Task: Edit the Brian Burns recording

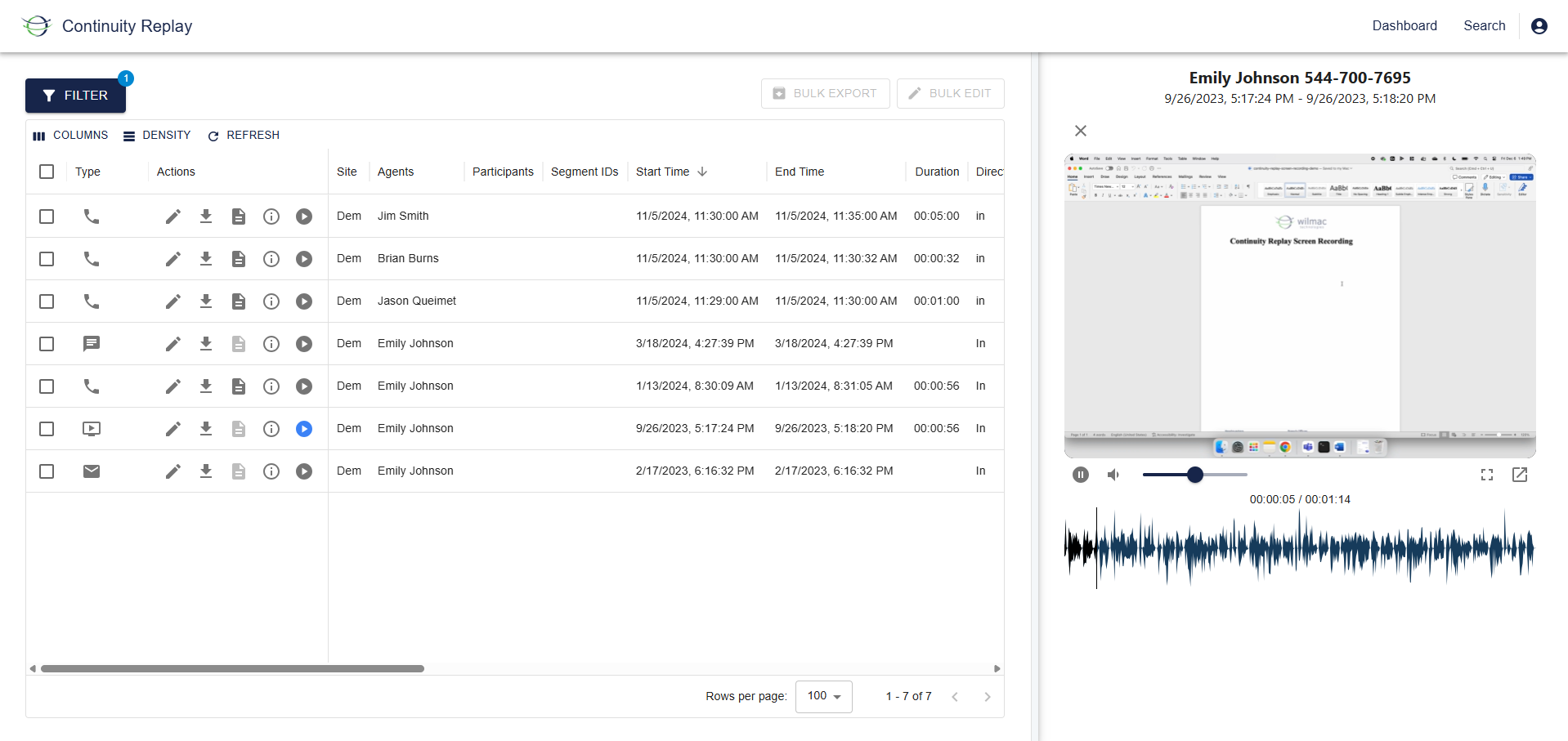Action: point(173,259)
